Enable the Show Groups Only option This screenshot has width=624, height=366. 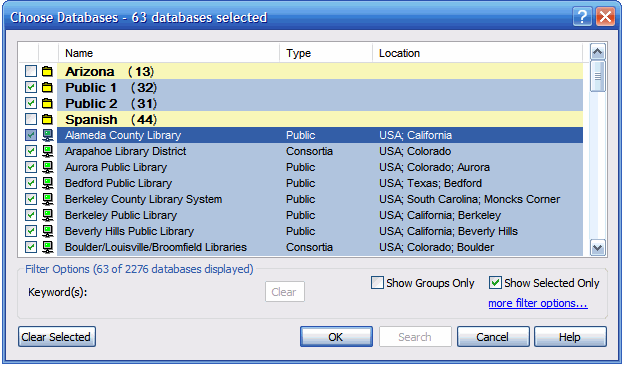377,283
